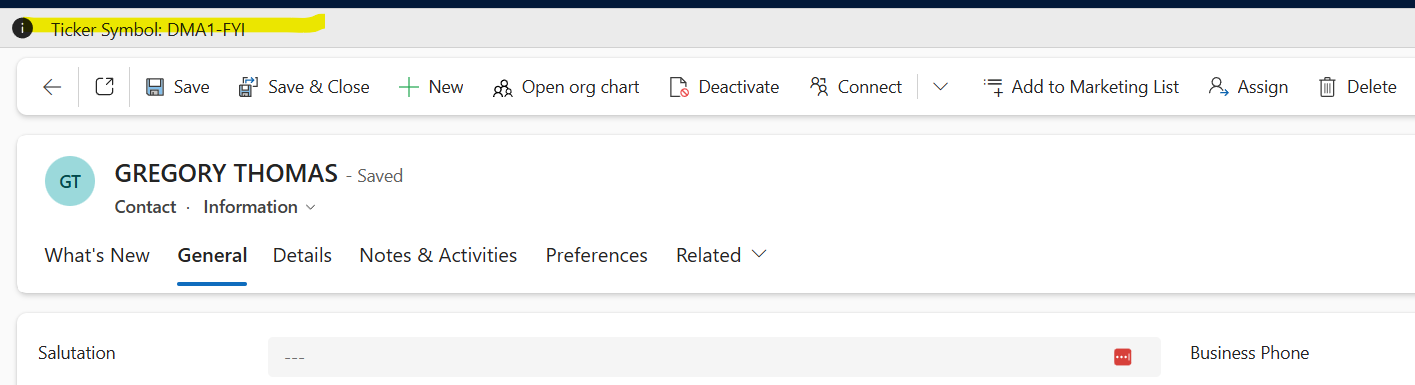The image size is (1415, 385).
Task: Open record in new window icon
Action: pos(104,87)
